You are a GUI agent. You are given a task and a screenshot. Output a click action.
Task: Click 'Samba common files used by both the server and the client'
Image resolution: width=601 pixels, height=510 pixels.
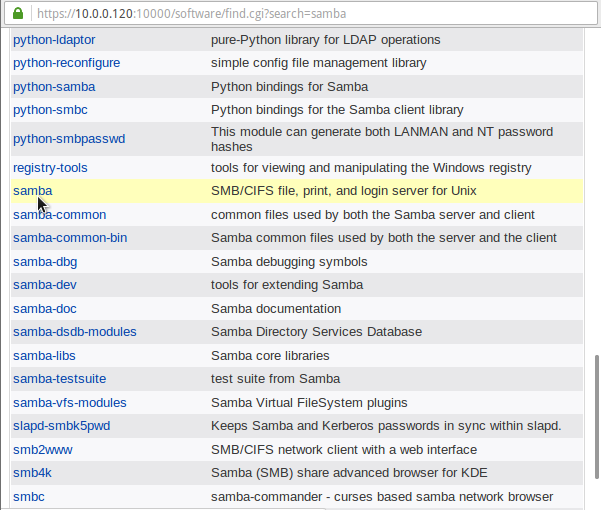[x=384, y=238]
